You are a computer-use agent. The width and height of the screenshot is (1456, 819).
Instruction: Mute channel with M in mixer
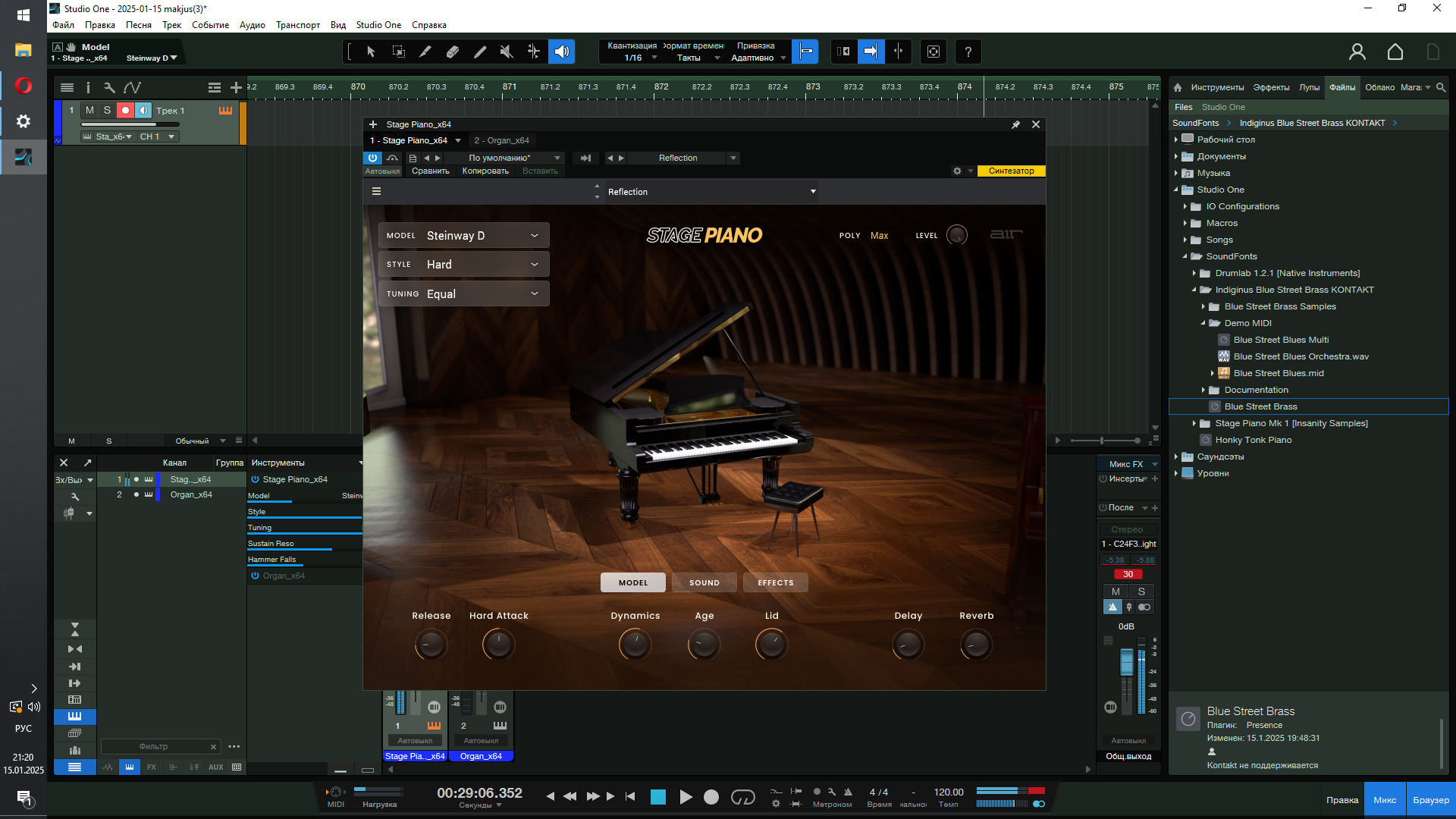(1115, 592)
